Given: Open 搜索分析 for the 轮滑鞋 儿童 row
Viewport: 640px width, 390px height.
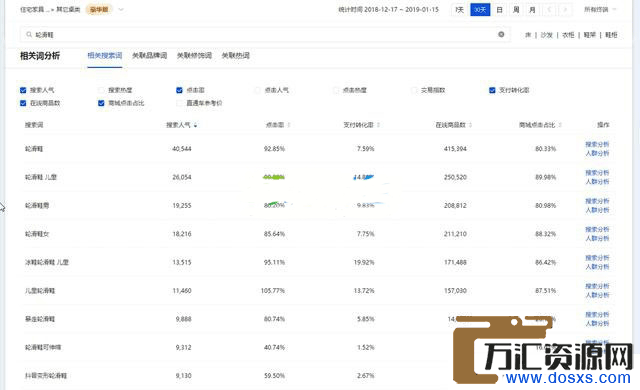Looking at the screenshot, I should click(597, 173).
